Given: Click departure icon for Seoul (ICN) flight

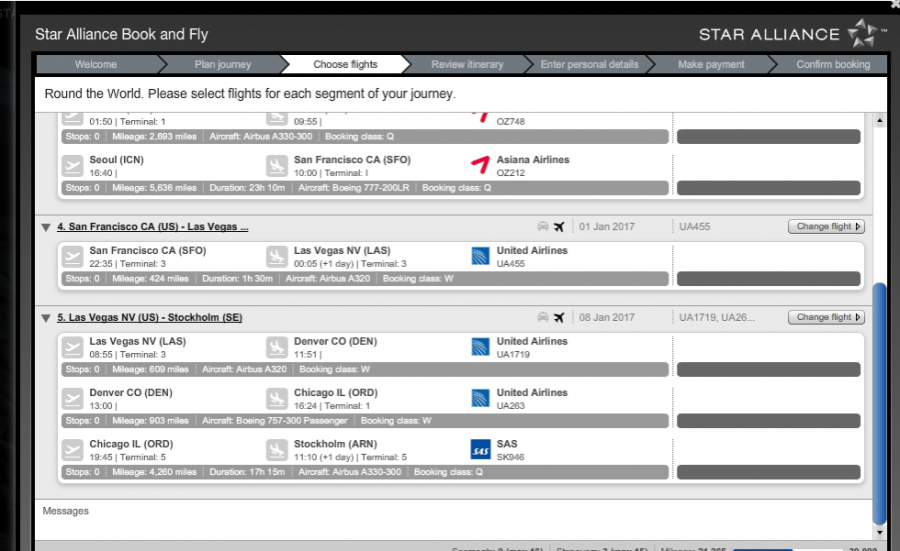Looking at the screenshot, I should (x=72, y=166).
